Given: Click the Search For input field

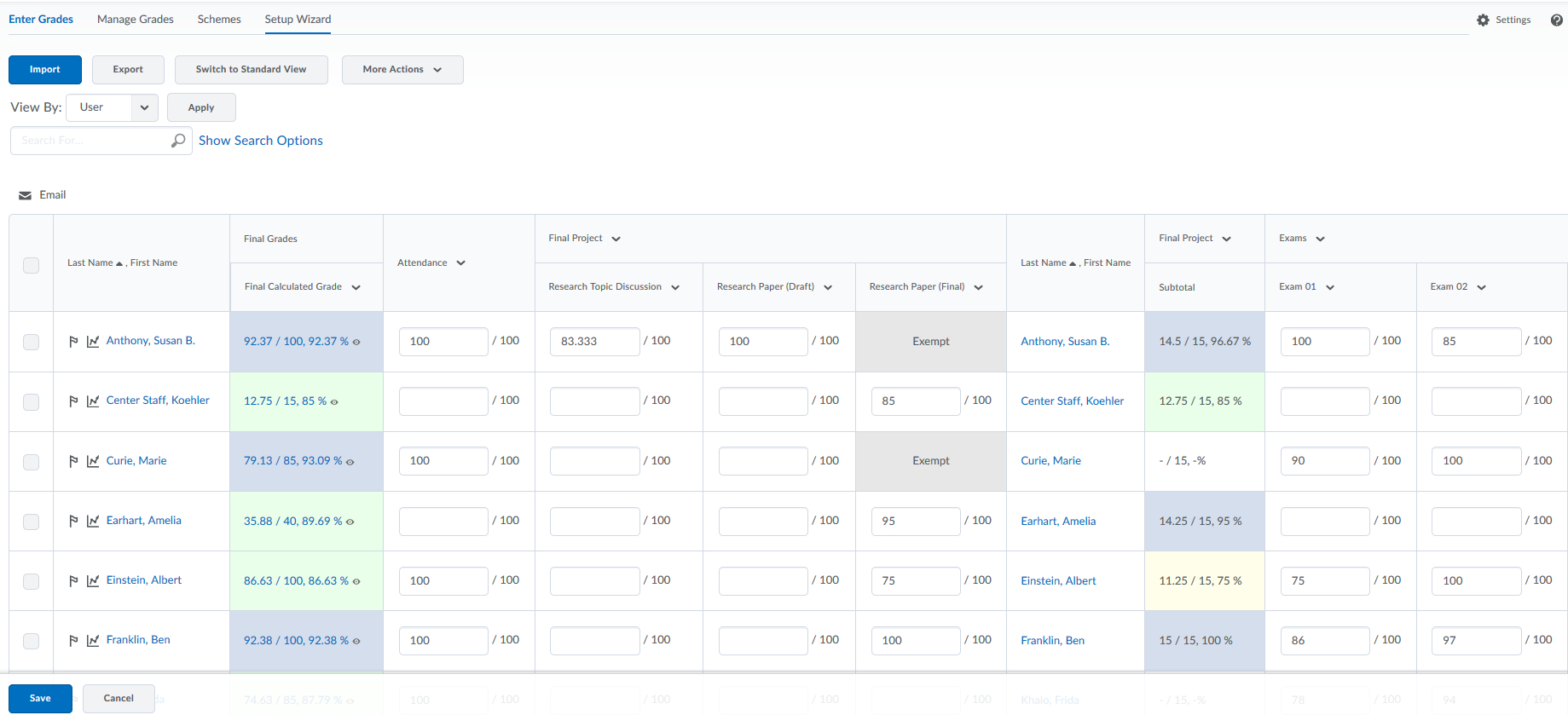Looking at the screenshot, I should coord(90,141).
